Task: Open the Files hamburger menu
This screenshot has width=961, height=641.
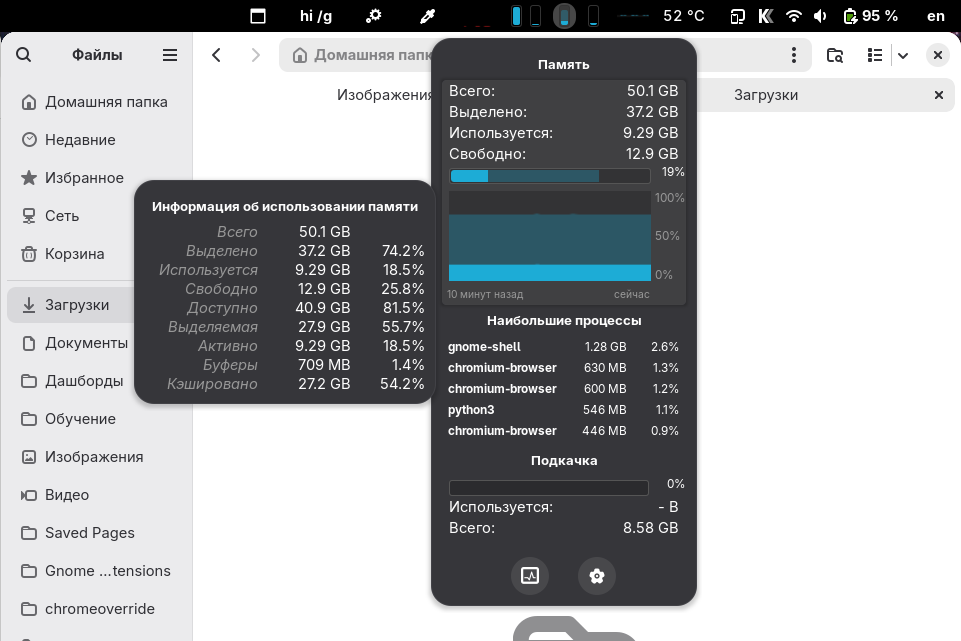Action: click(x=170, y=55)
